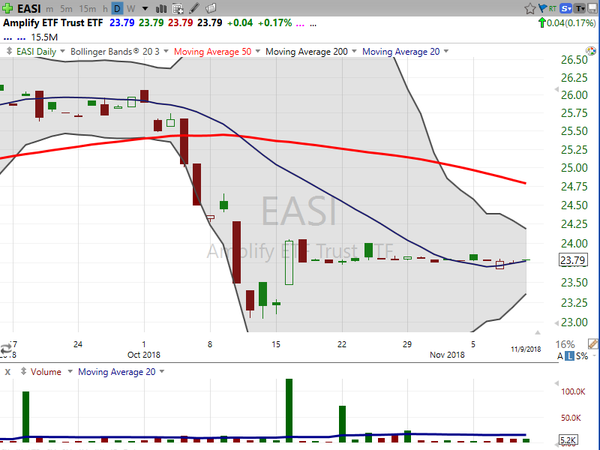This screenshot has width=600, height=450.
Task: Click the Bollinger Bands 20 3 label
Action: coord(115,51)
